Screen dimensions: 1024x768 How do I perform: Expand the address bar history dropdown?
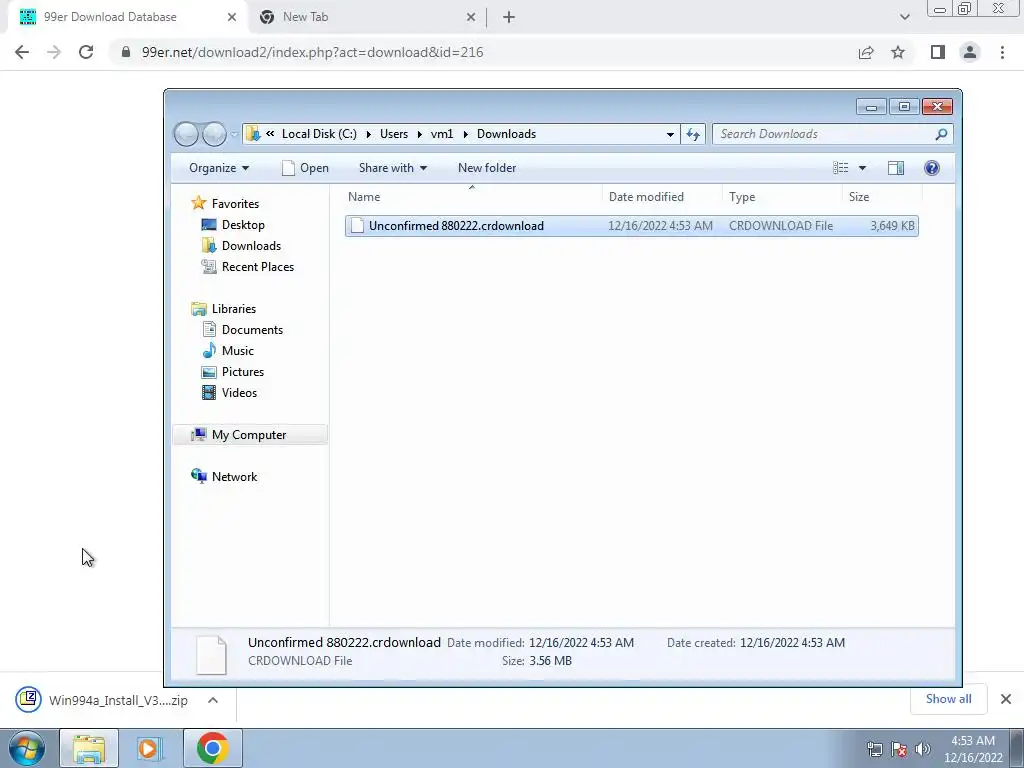coord(670,134)
